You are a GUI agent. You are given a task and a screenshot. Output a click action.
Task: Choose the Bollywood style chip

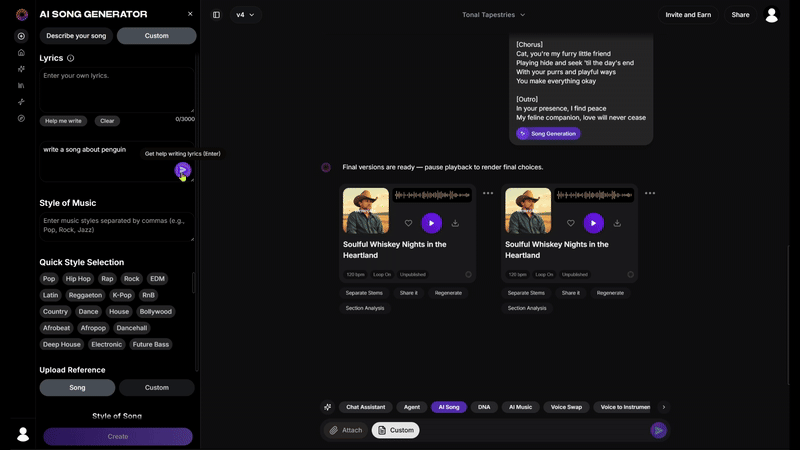click(x=156, y=311)
